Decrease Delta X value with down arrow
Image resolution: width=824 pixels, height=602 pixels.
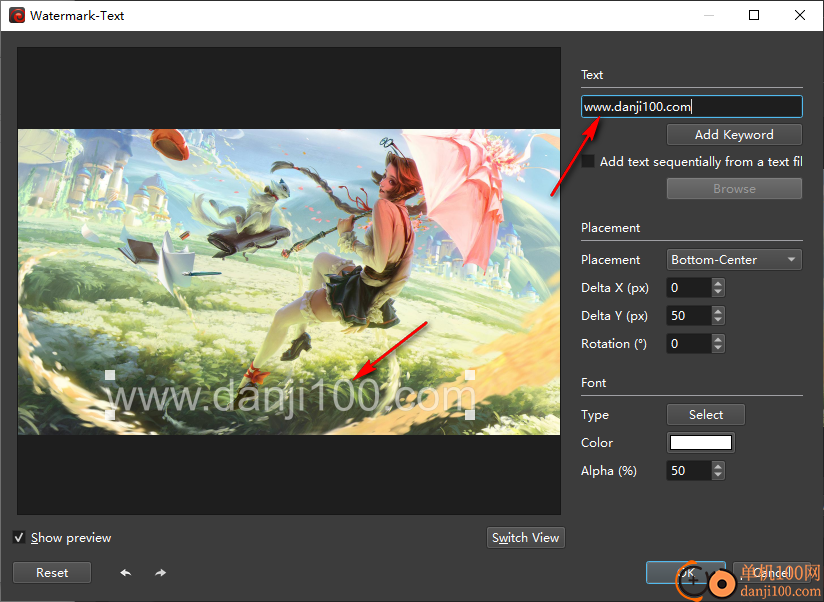[718, 292]
